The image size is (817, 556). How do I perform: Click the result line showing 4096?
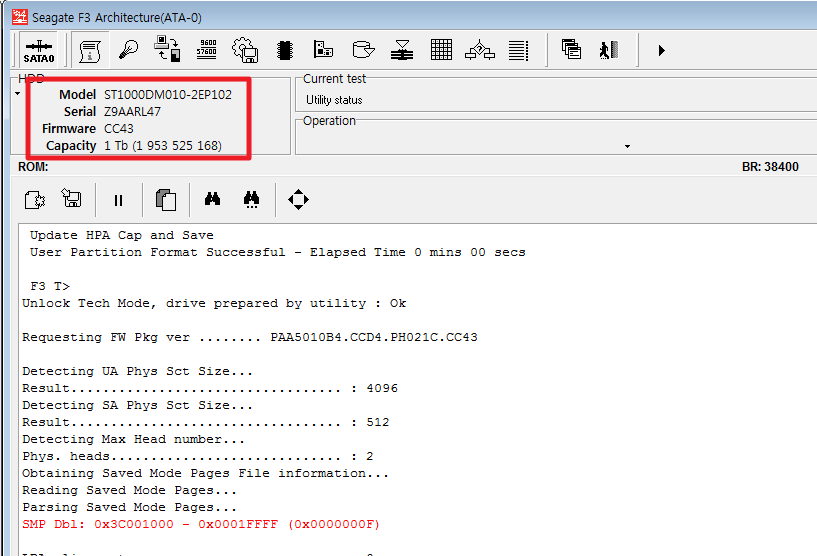pyautogui.click(x=210, y=388)
